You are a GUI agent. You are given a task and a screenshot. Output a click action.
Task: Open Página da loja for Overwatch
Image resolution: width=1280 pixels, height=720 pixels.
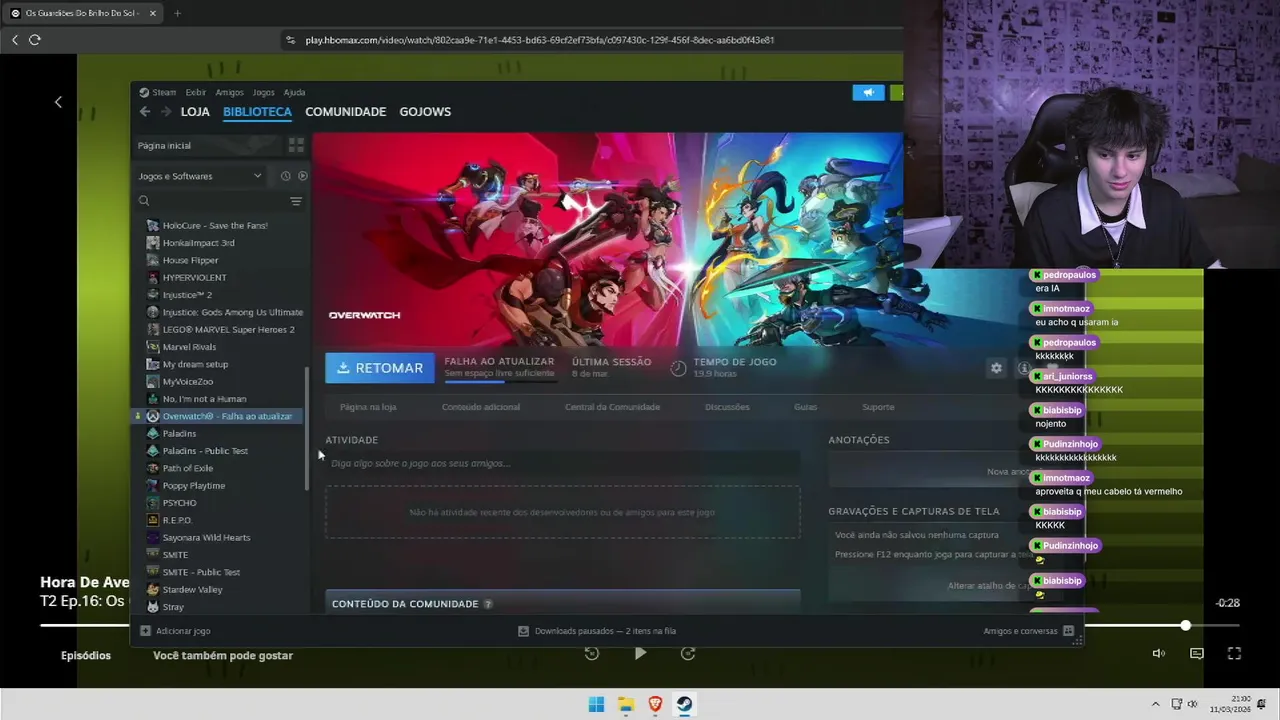tap(368, 407)
